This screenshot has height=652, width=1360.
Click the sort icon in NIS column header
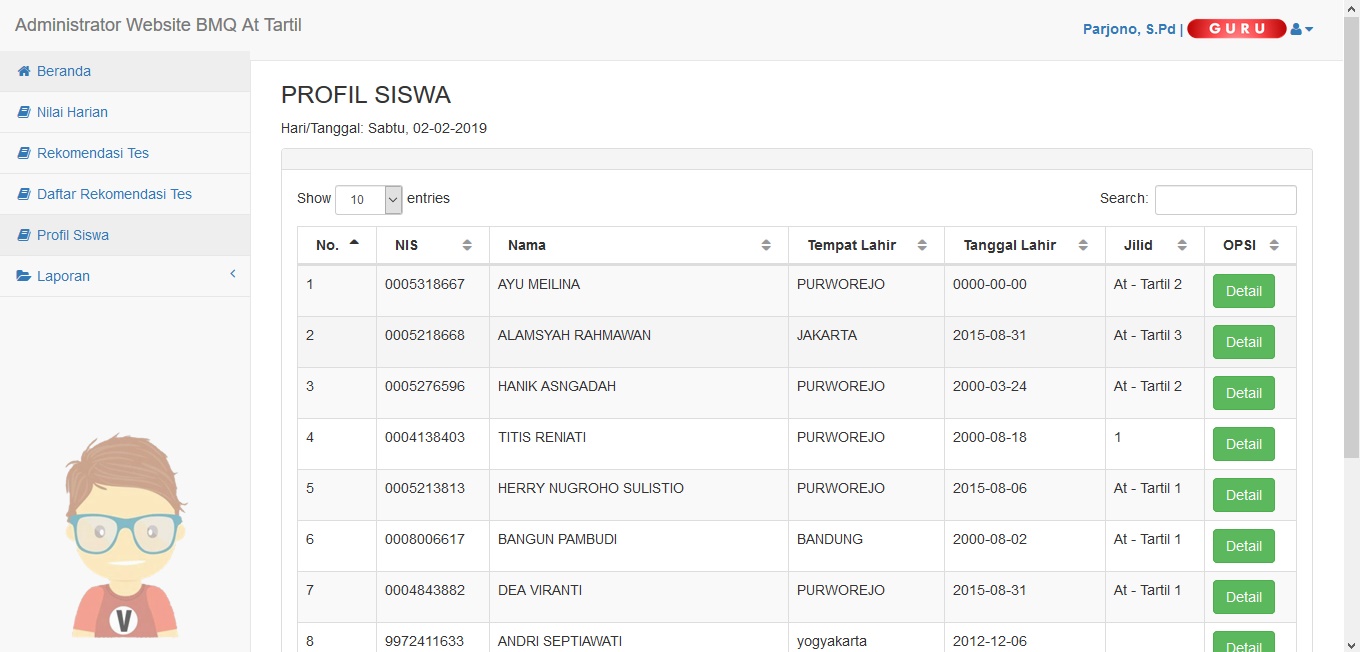[x=467, y=245]
